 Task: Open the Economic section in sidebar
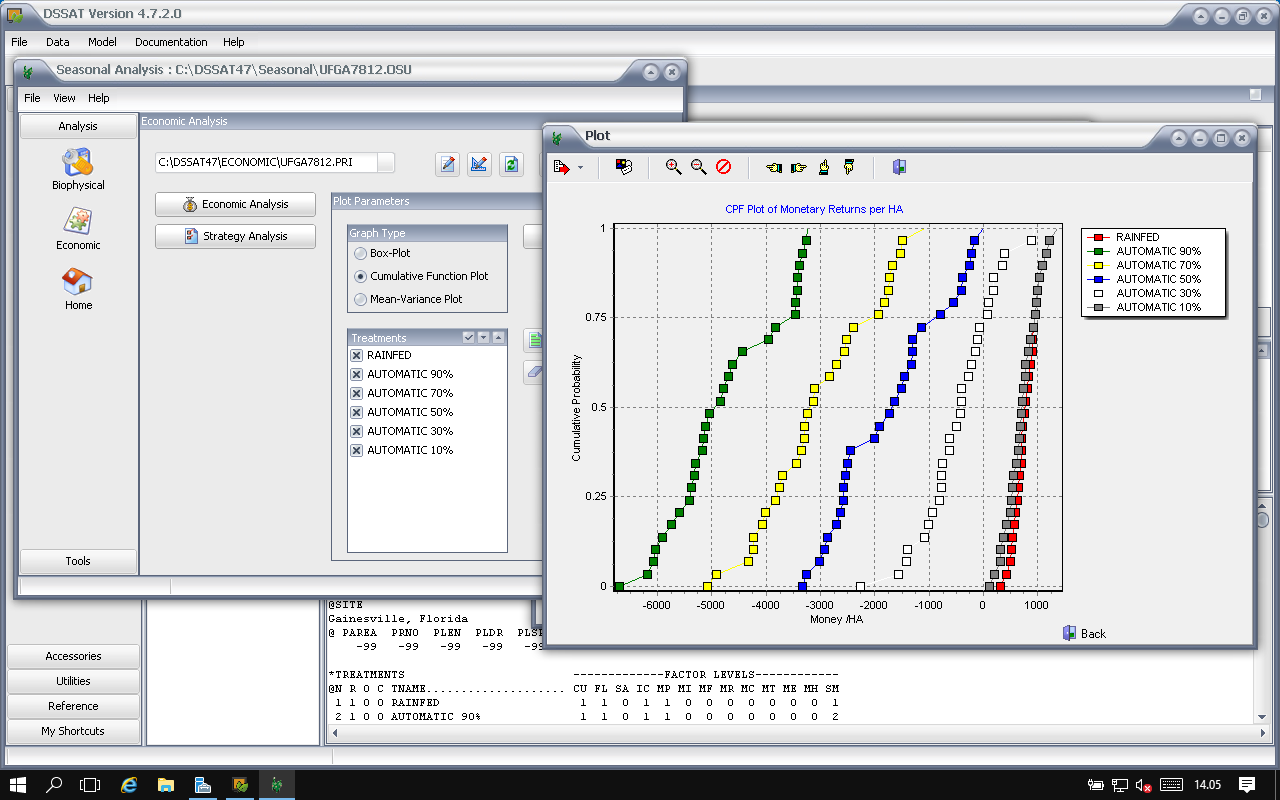(78, 229)
